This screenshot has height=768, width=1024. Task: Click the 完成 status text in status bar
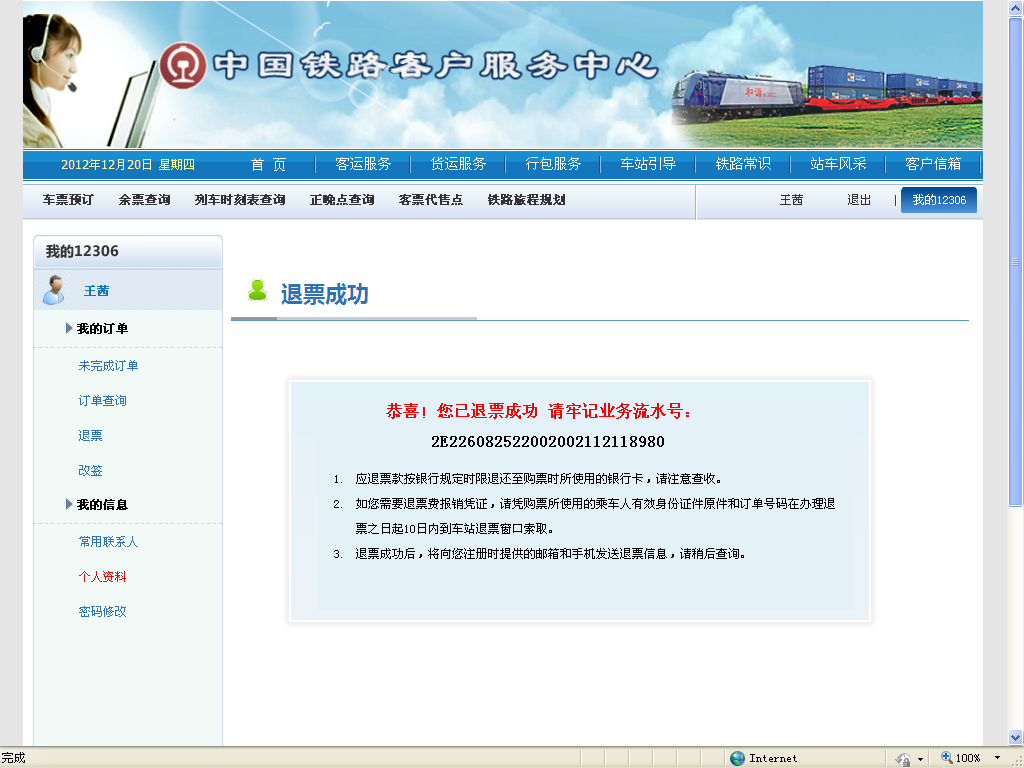pyautogui.click(x=13, y=758)
